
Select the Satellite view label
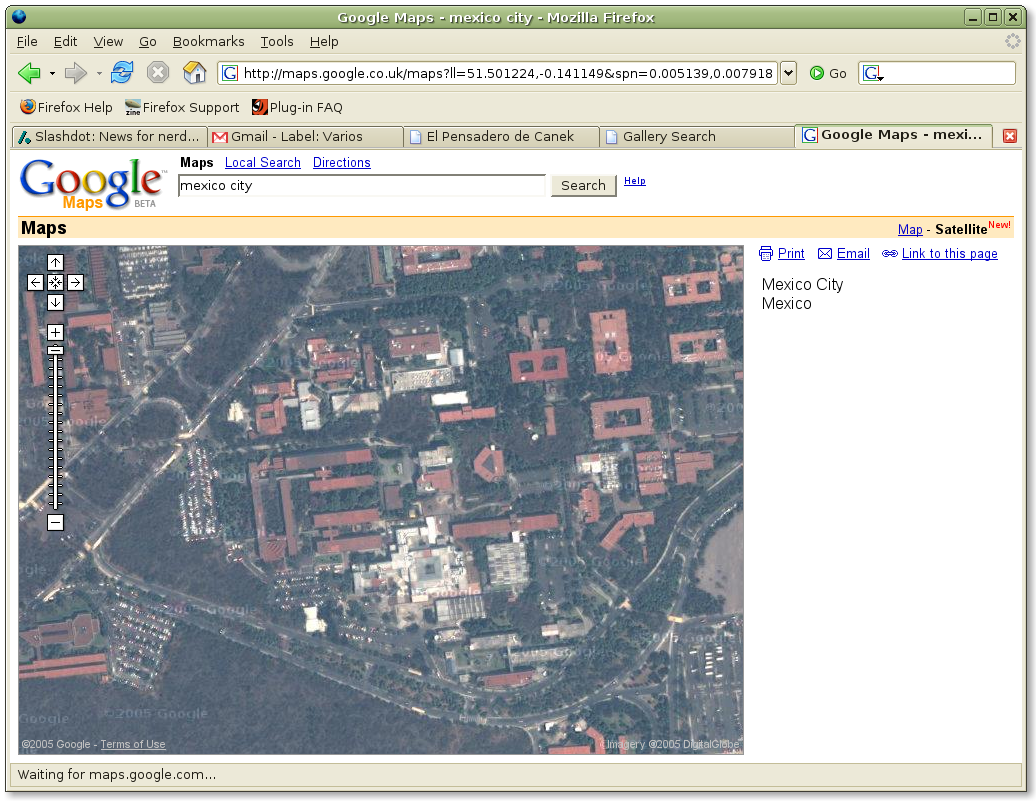pyautogui.click(x=961, y=229)
